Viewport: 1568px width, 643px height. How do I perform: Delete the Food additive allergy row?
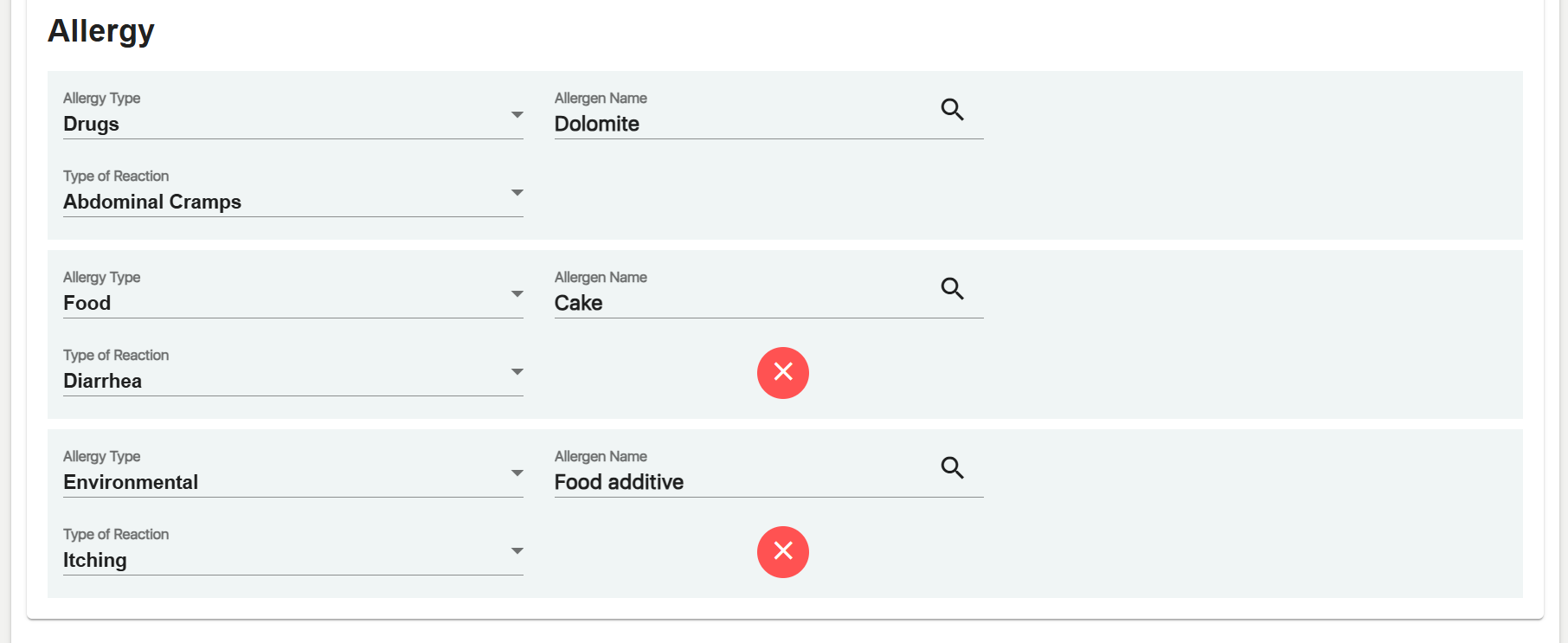pos(783,552)
